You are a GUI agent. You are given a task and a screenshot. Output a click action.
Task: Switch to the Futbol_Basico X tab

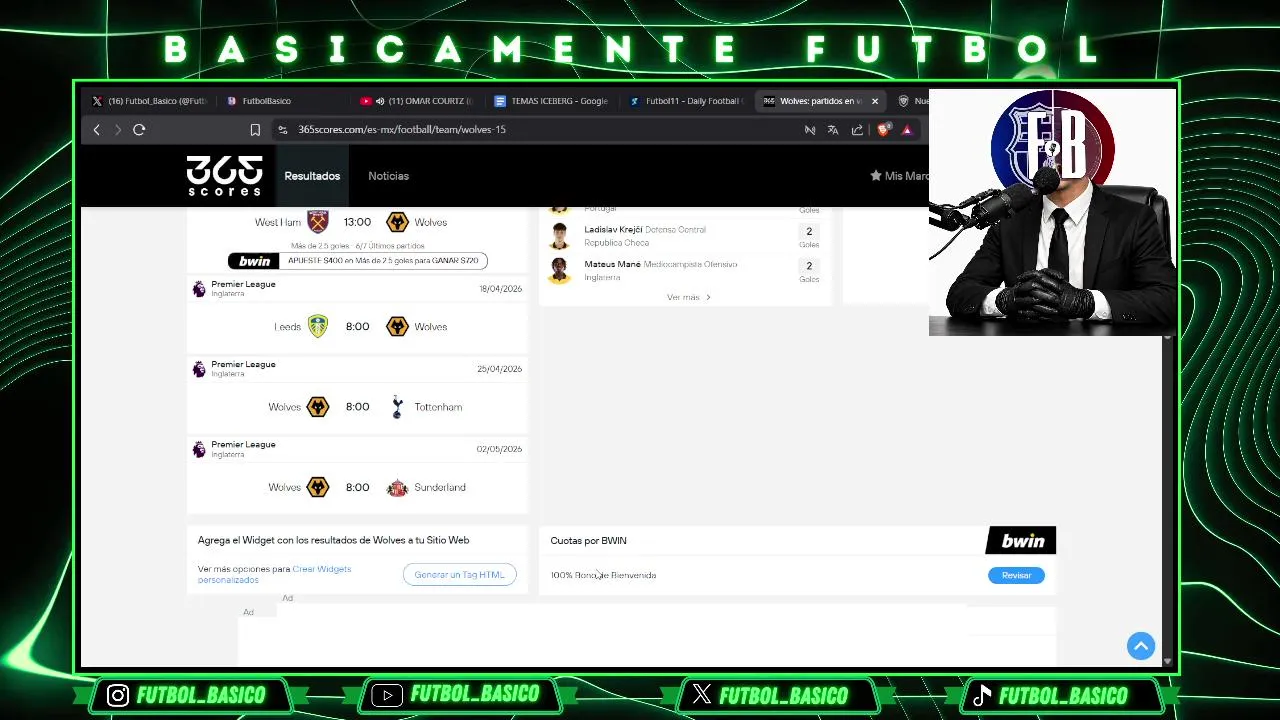click(x=149, y=101)
